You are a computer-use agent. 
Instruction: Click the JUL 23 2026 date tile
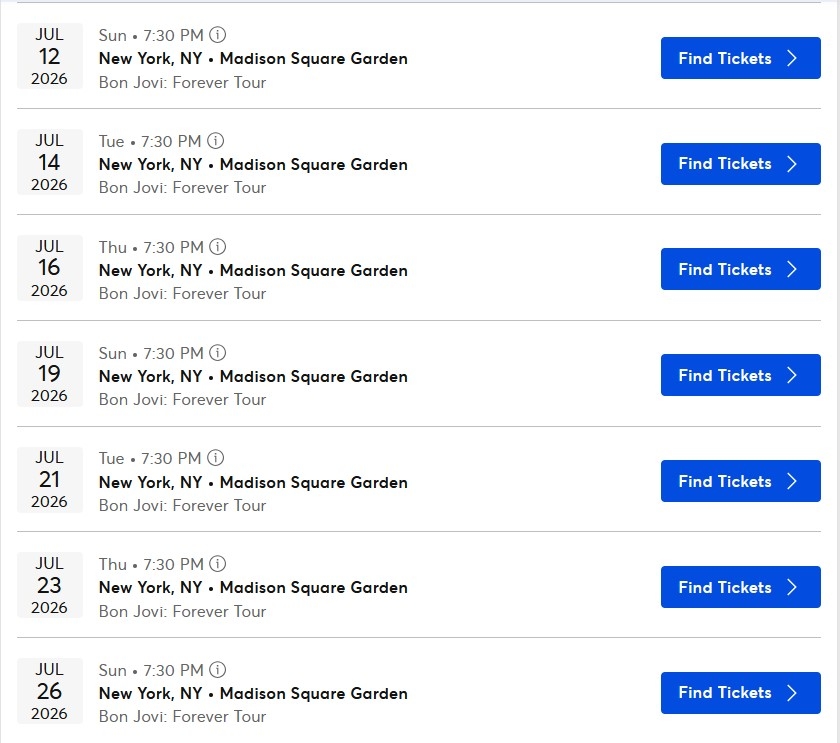coord(49,585)
